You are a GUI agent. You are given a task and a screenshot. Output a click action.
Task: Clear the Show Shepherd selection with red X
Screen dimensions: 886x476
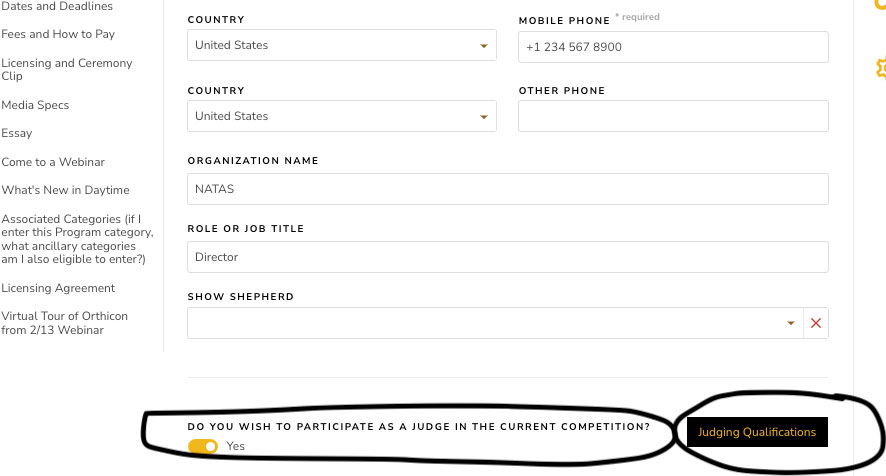[816, 323]
